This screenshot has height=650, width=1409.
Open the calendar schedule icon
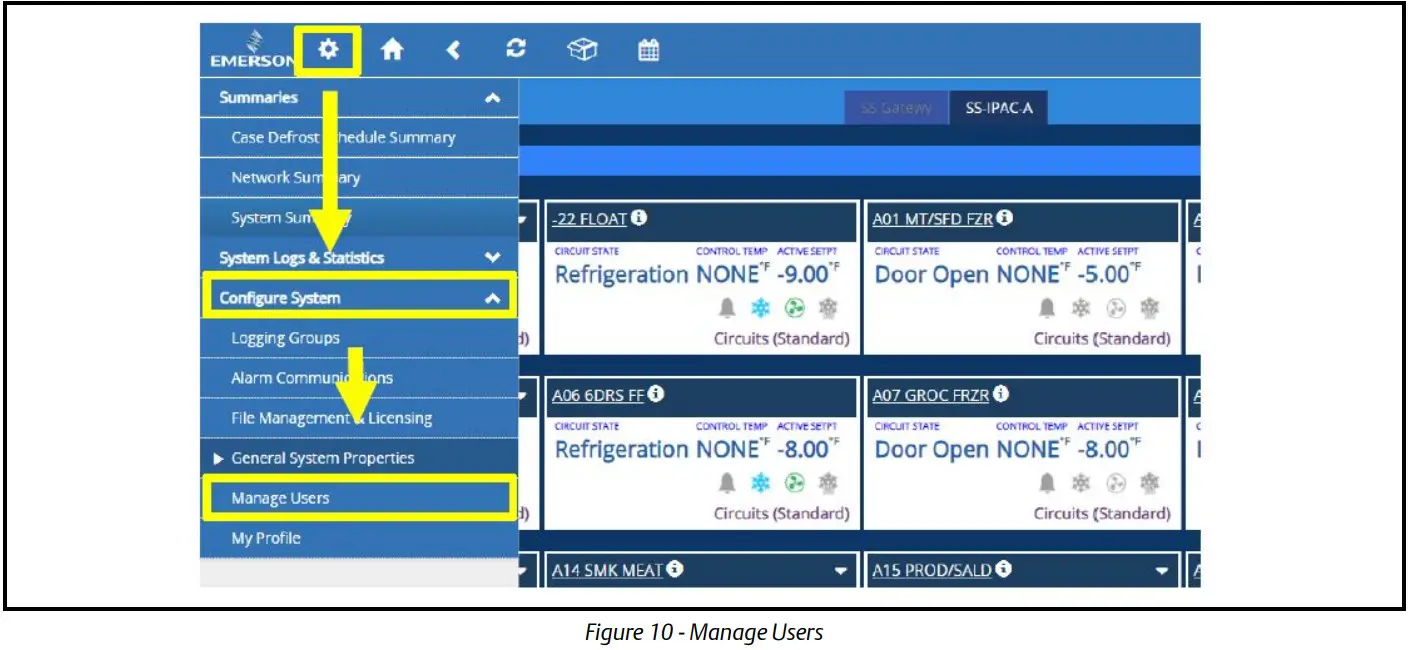[x=648, y=48]
